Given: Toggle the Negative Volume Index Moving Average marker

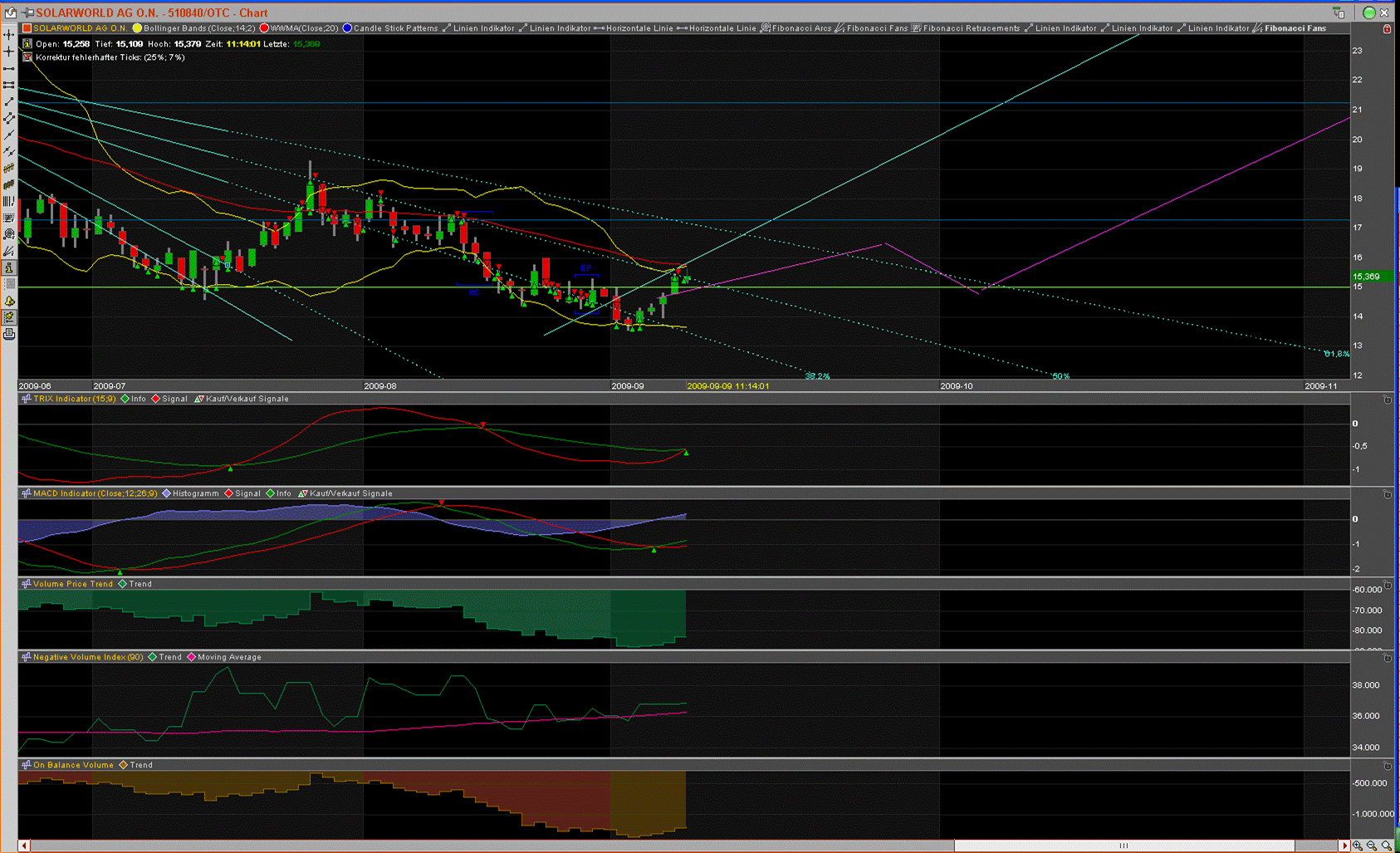Looking at the screenshot, I should coord(191,657).
